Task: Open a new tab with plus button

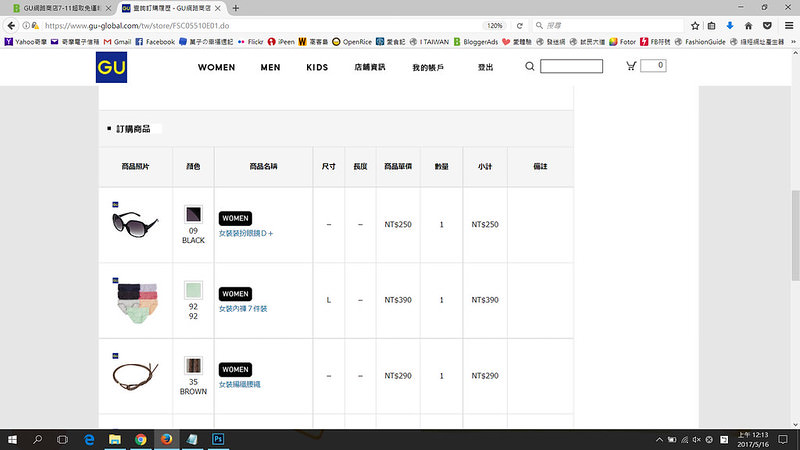Action: [x=236, y=8]
